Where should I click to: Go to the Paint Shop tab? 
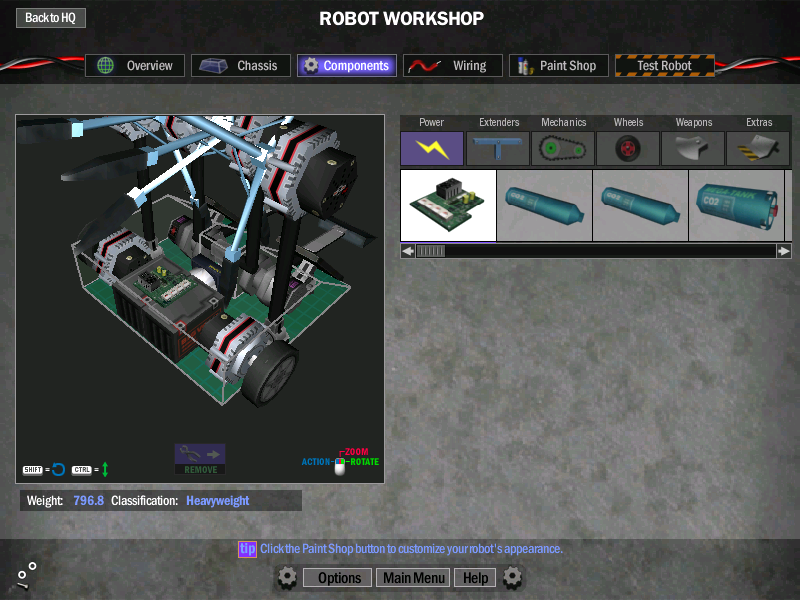(x=558, y=66)
